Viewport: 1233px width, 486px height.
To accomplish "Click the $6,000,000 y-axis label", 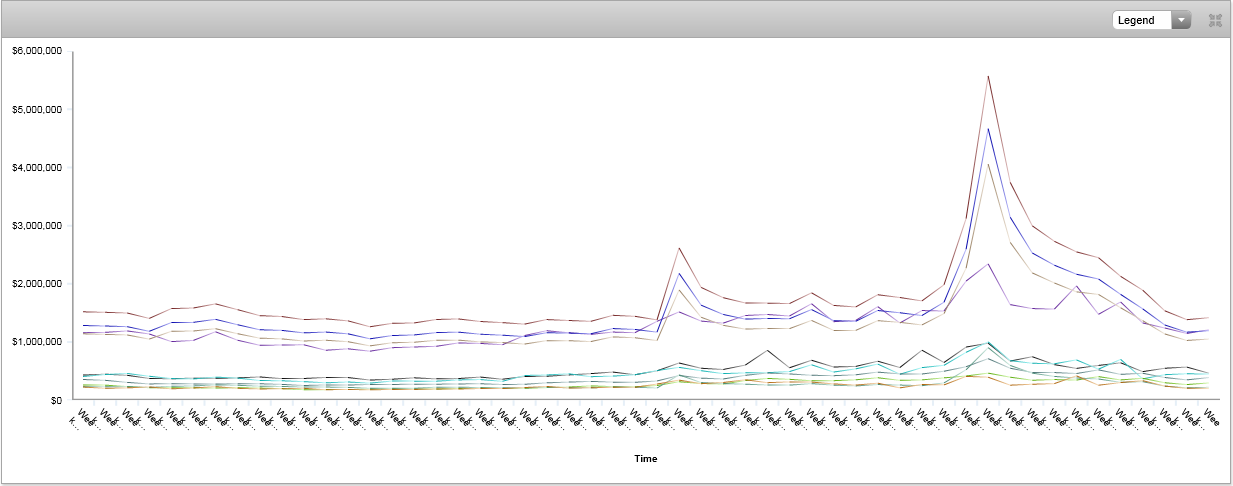I will 37,52.
